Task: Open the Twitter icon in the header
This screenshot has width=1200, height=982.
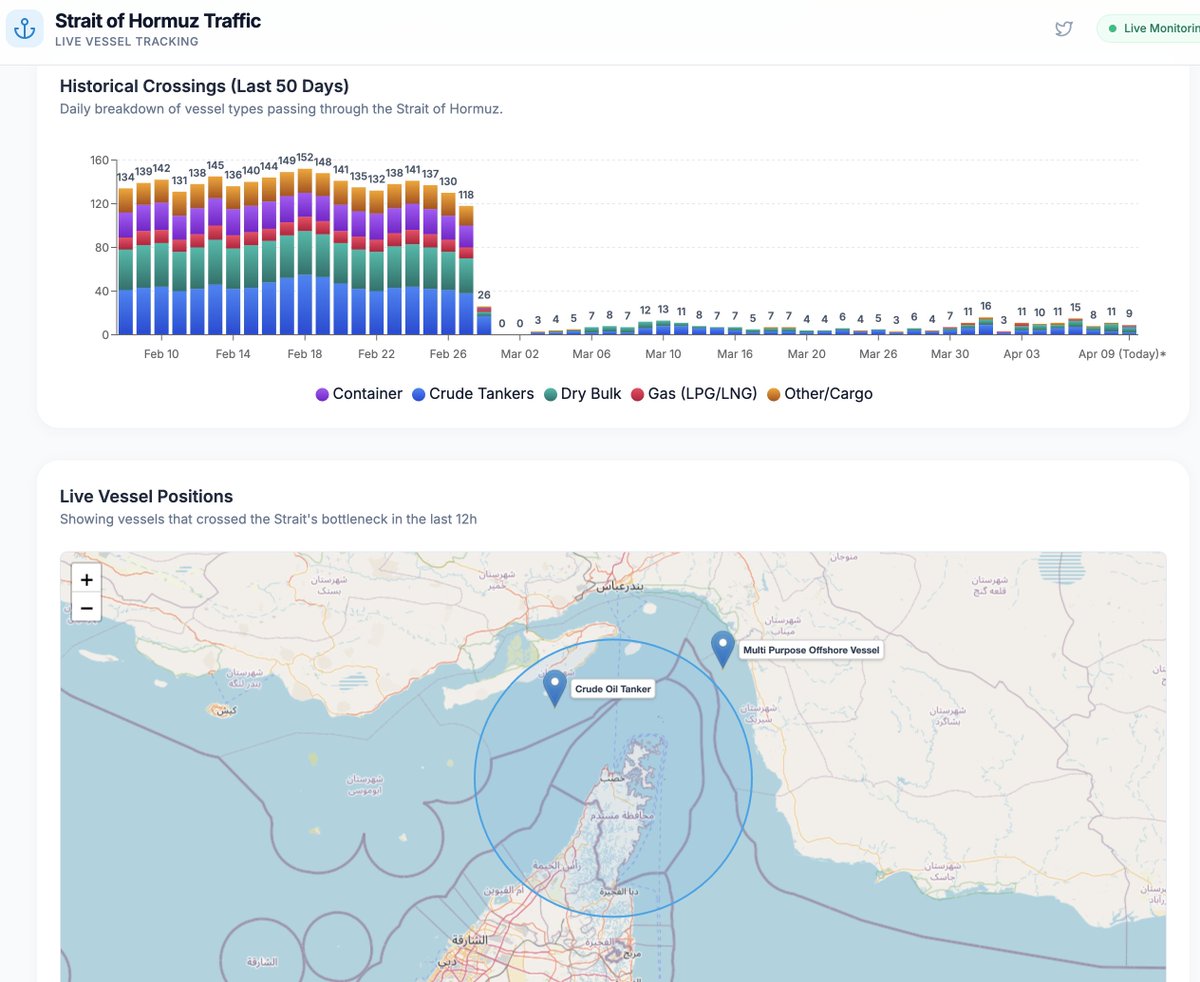Action: pyautogui.click(x=1063, y=28)
